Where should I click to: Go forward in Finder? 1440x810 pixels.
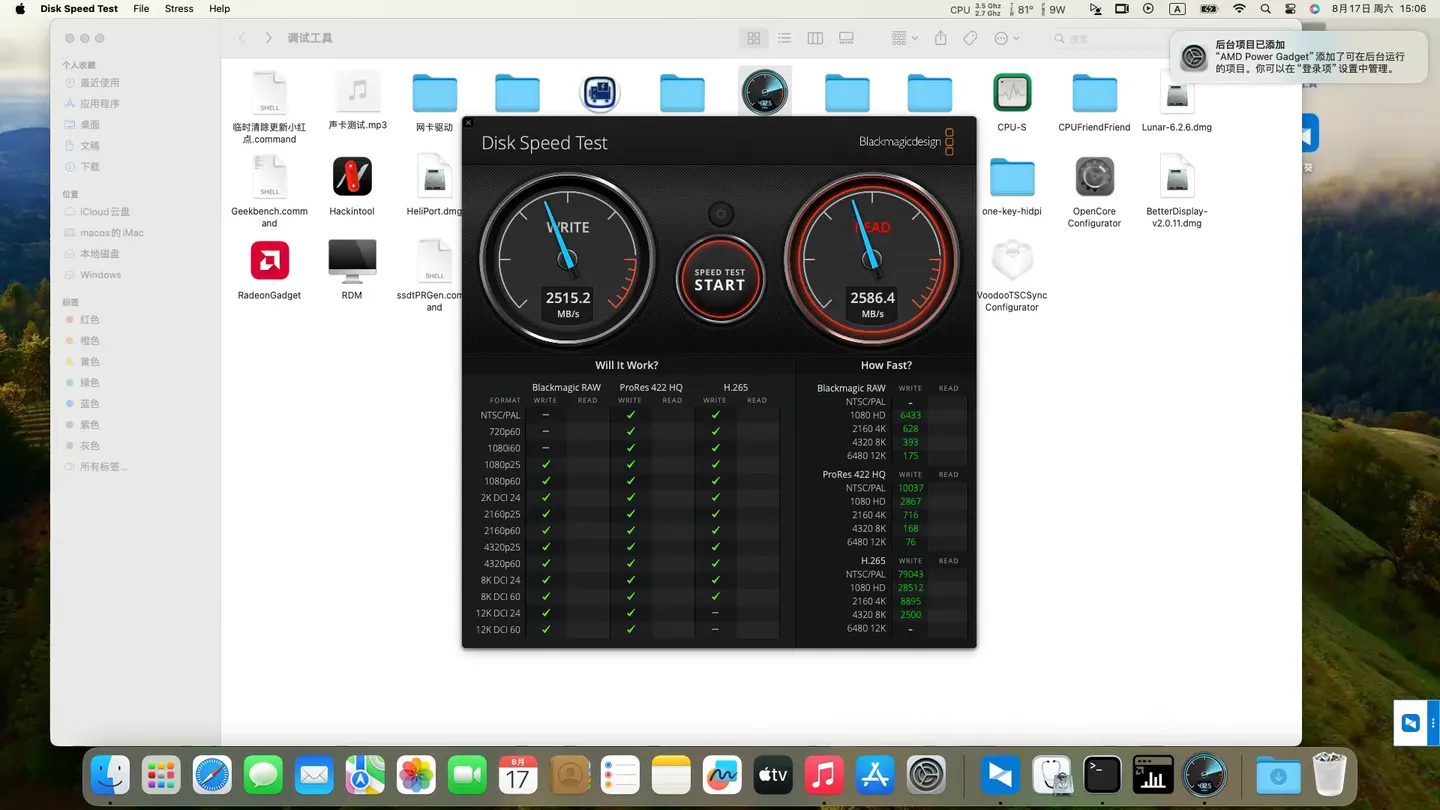click(268, 38)
